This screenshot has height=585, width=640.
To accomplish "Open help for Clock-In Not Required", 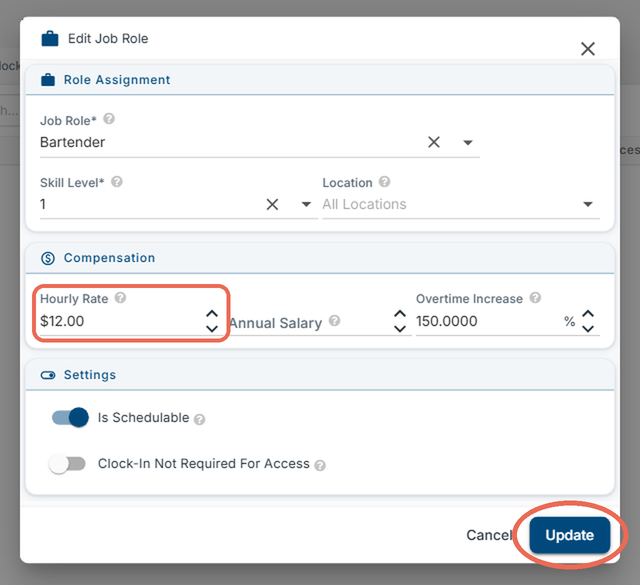I will (320, 465).
